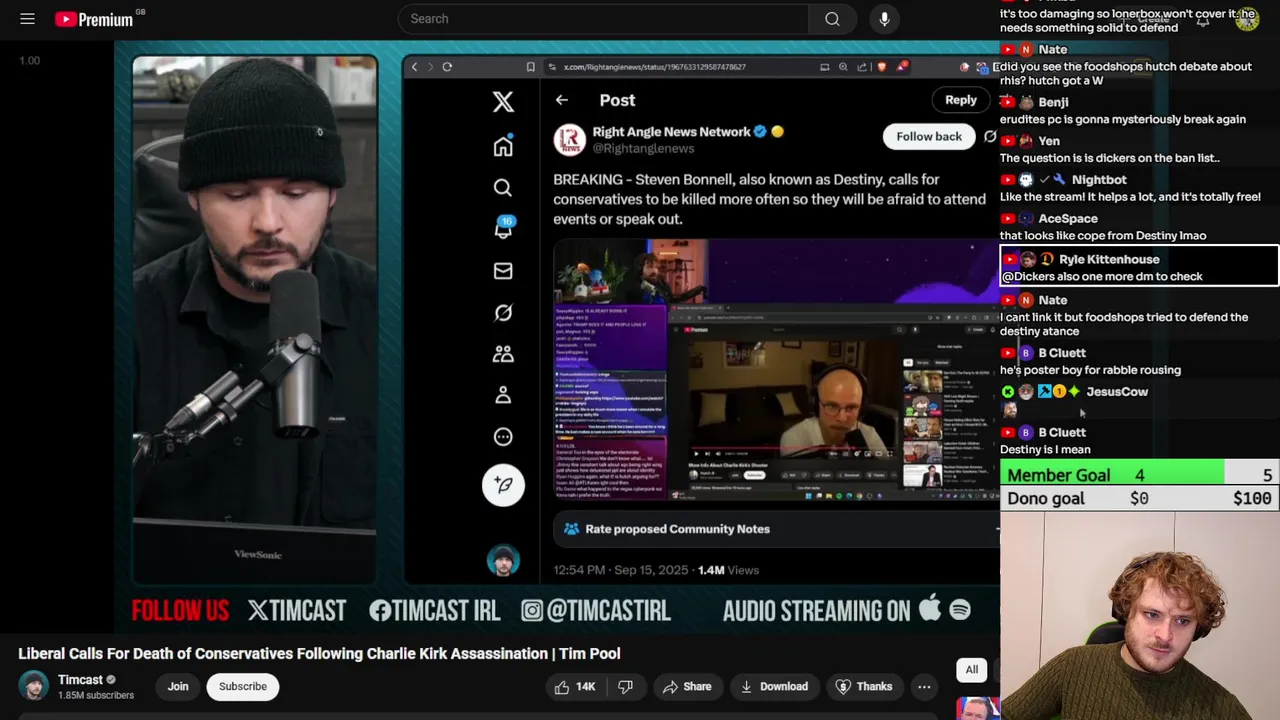Image resolution: width=1280 pixels, height=720 pixels.
Task: Open X Profile person icon
Action: point(503,396)
